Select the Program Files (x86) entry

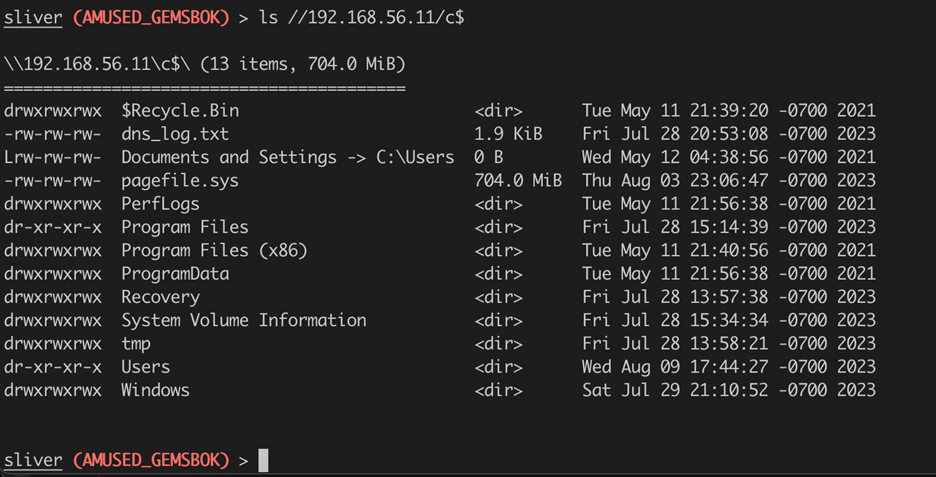coord(214,250)
